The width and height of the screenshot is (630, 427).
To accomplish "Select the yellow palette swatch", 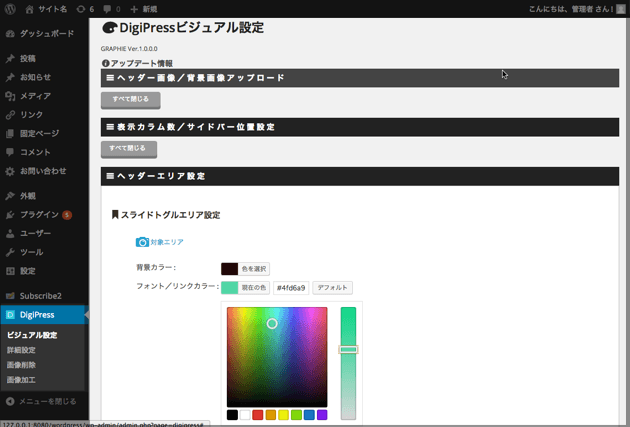I will (284, 415).
